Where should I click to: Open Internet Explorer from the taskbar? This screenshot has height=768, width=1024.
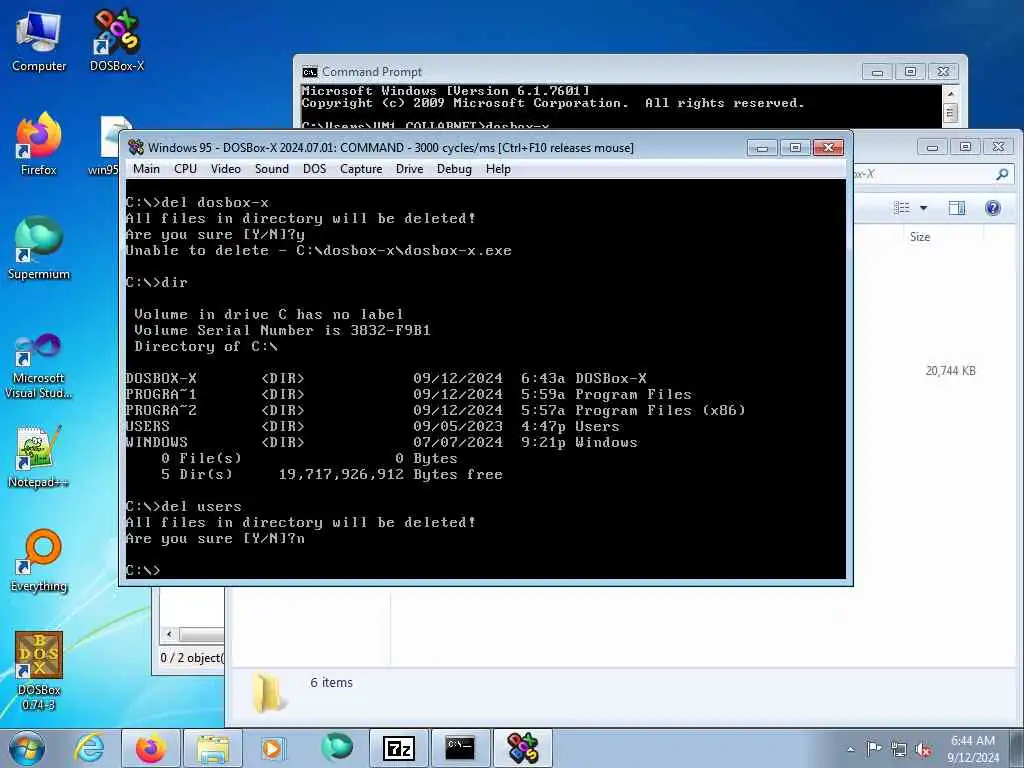(89, 748)
